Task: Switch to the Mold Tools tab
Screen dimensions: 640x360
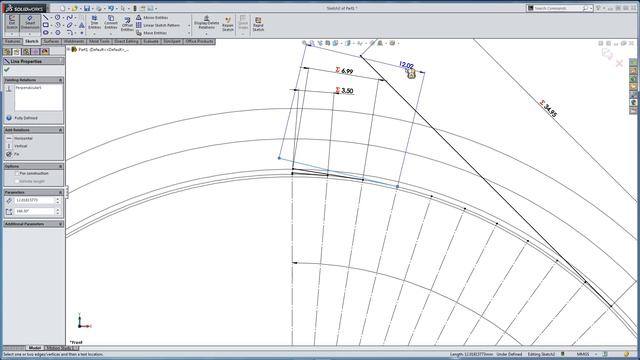Action: click(99, 42)
